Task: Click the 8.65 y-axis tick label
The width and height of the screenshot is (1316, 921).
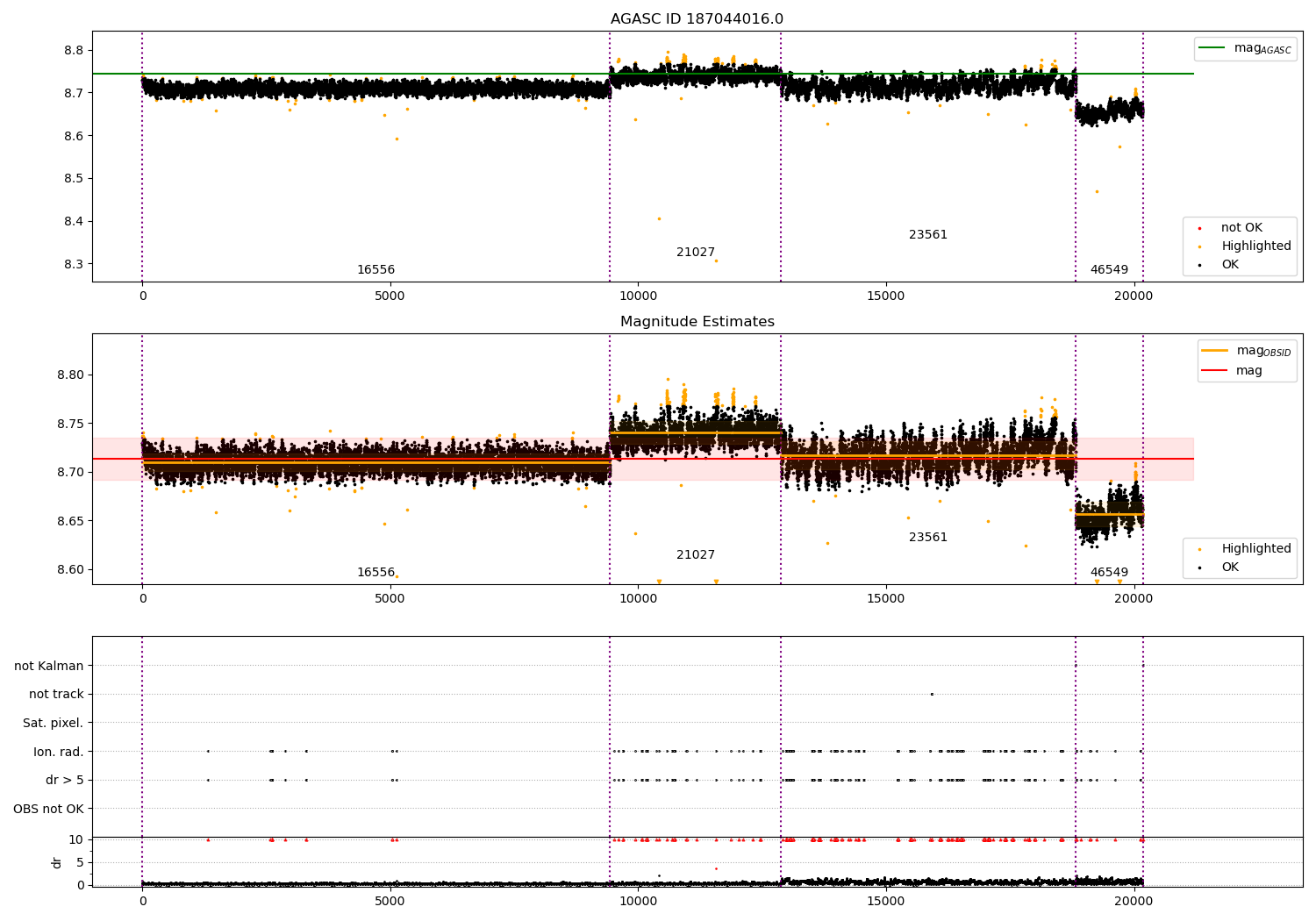Action: pyautogui.click(x=70, y=521)
